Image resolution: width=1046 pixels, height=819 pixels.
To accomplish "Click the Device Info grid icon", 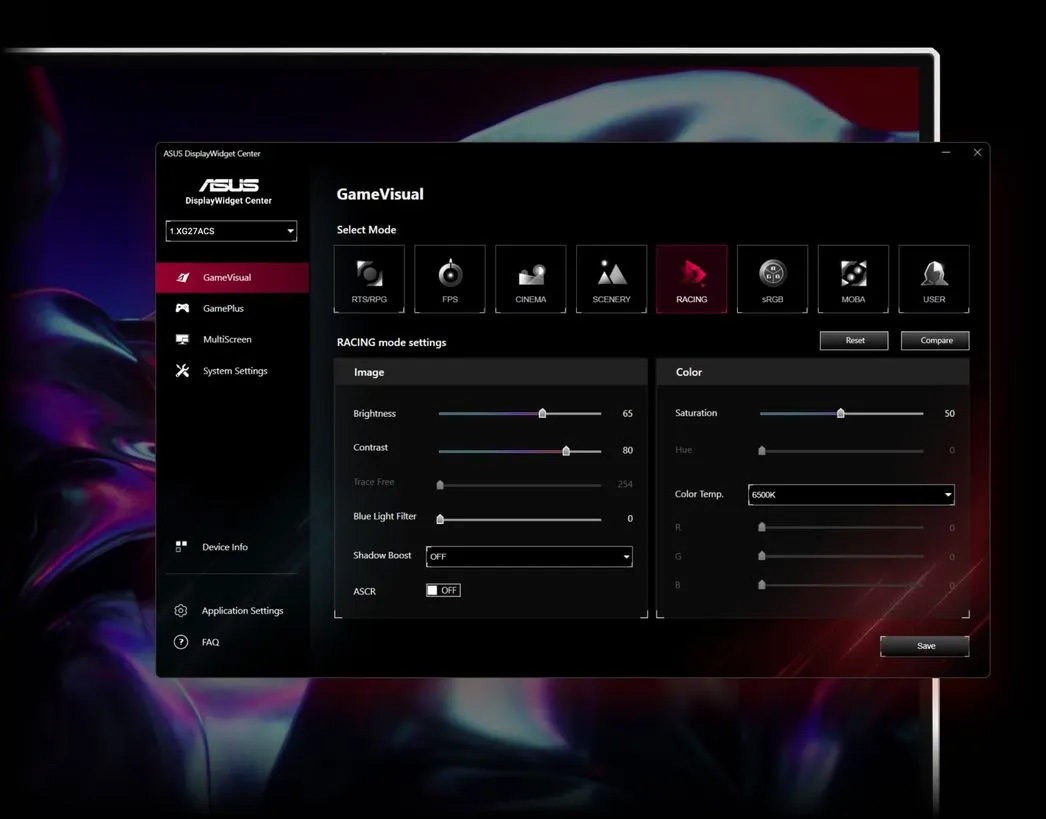I will 181,547.
